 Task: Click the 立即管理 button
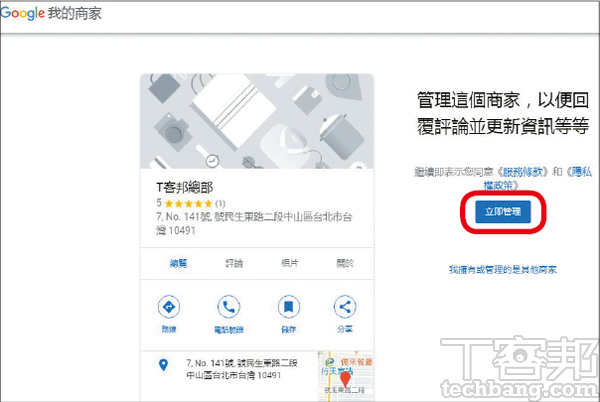pos(503,212)
